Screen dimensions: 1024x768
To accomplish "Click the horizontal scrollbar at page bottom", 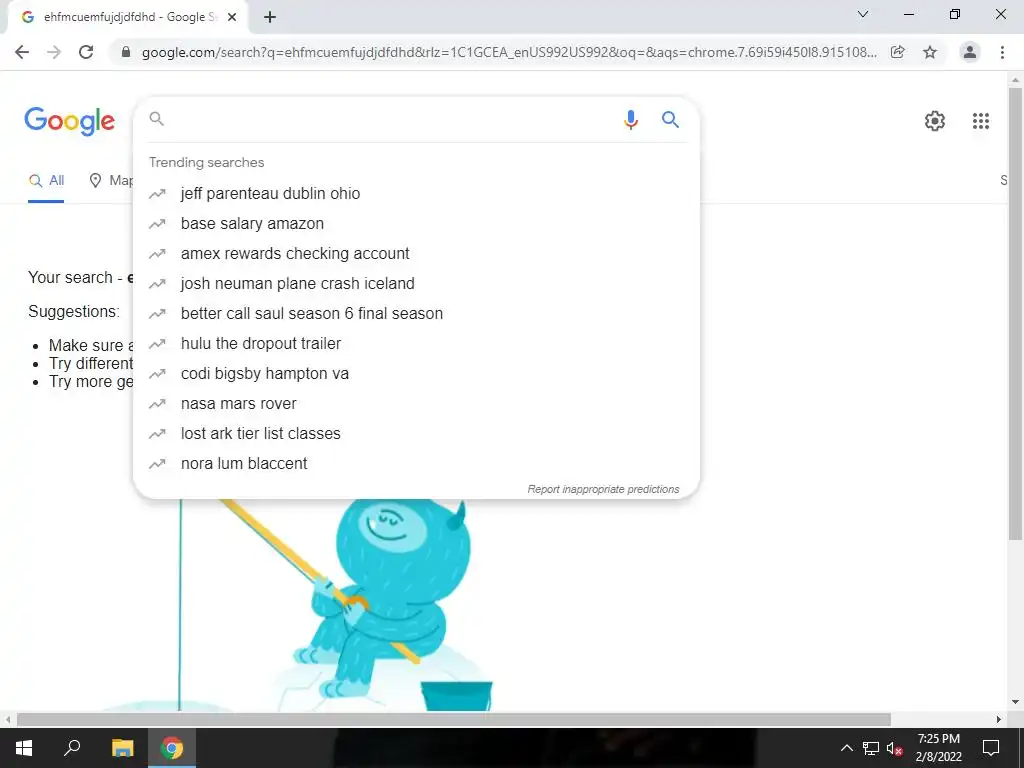I will (x=454, y=720).
